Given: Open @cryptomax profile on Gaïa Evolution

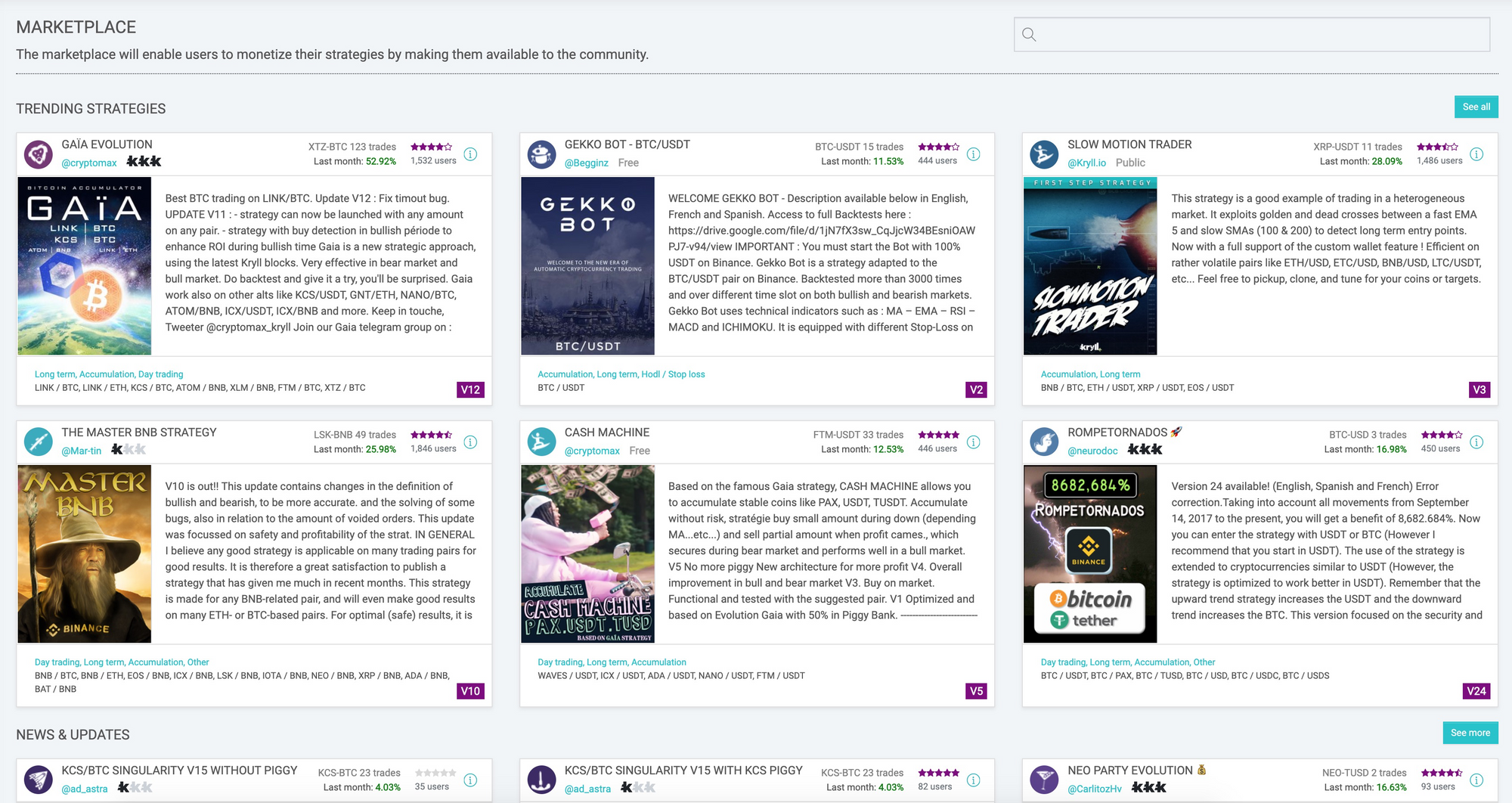Looking at the screenshot, I should (x=89, y=163).
